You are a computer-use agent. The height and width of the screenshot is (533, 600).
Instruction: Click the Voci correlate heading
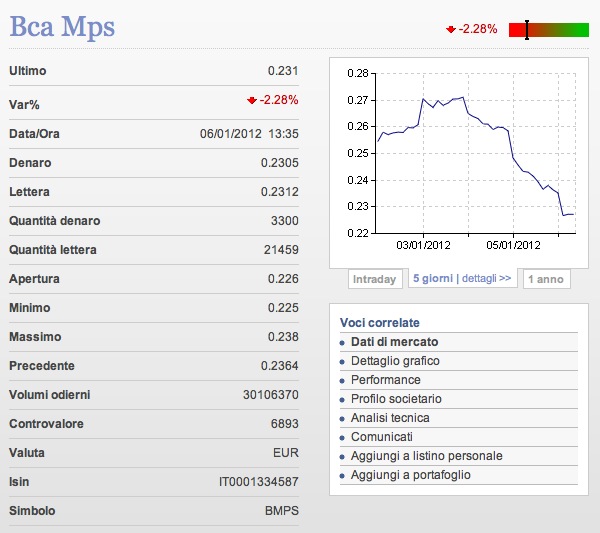tap(379, 322)
